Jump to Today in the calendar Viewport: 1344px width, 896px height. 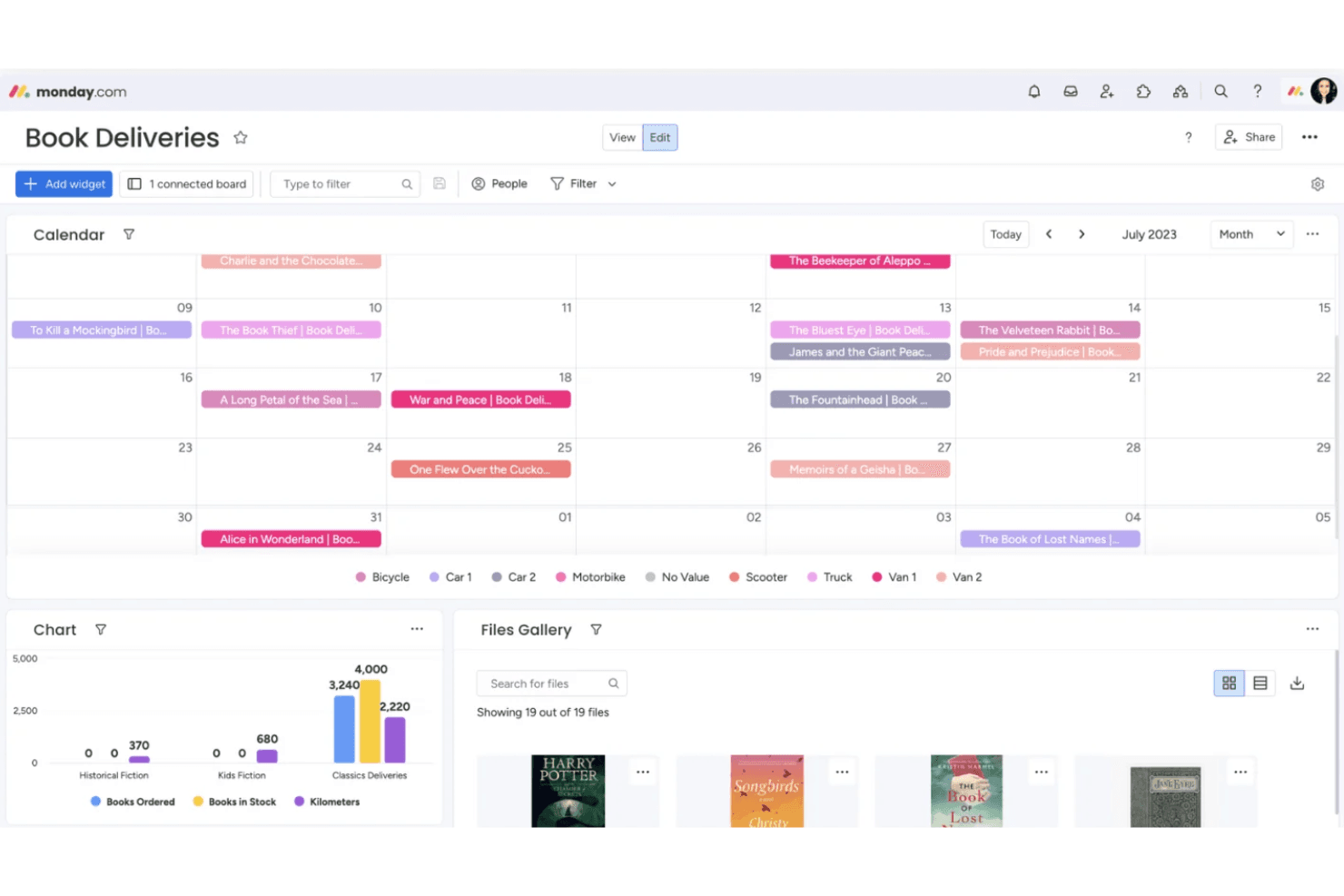(x=1005, y=234)
